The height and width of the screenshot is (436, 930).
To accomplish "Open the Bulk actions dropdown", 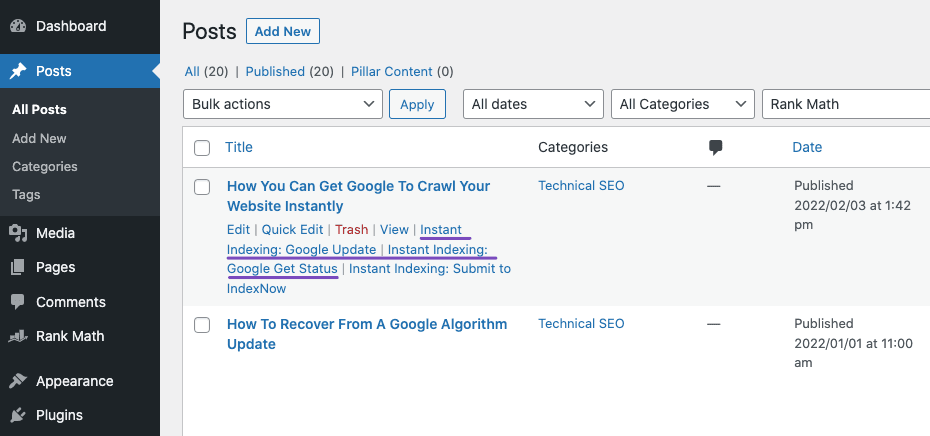I will [x=283, y=104].
